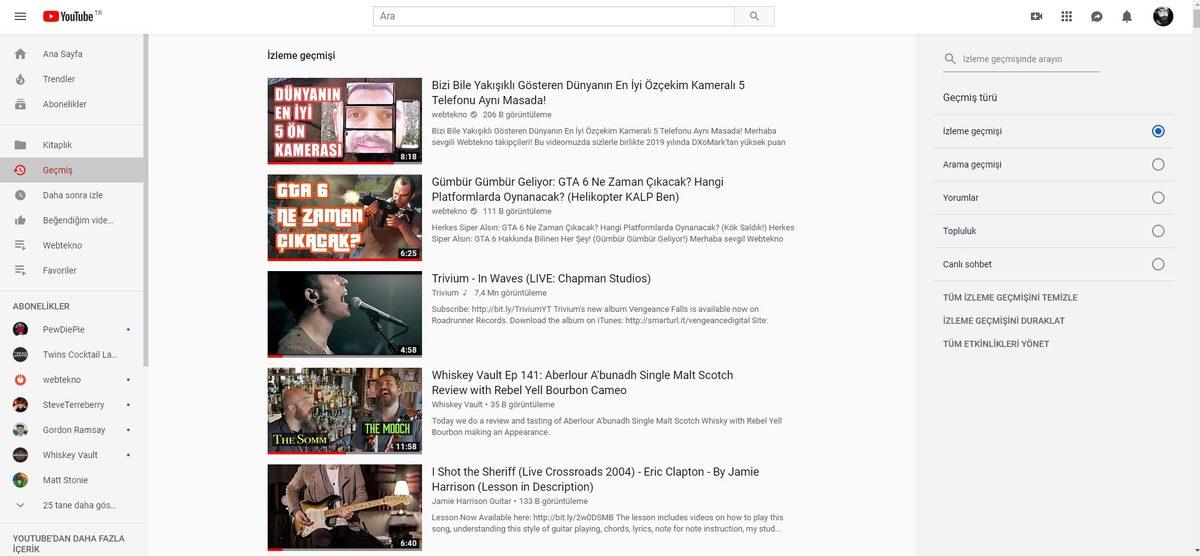Screen dimensions: 1200x556
Task: Open Twins Cocktail Lab subscription
Action: (x=73, y=354)
